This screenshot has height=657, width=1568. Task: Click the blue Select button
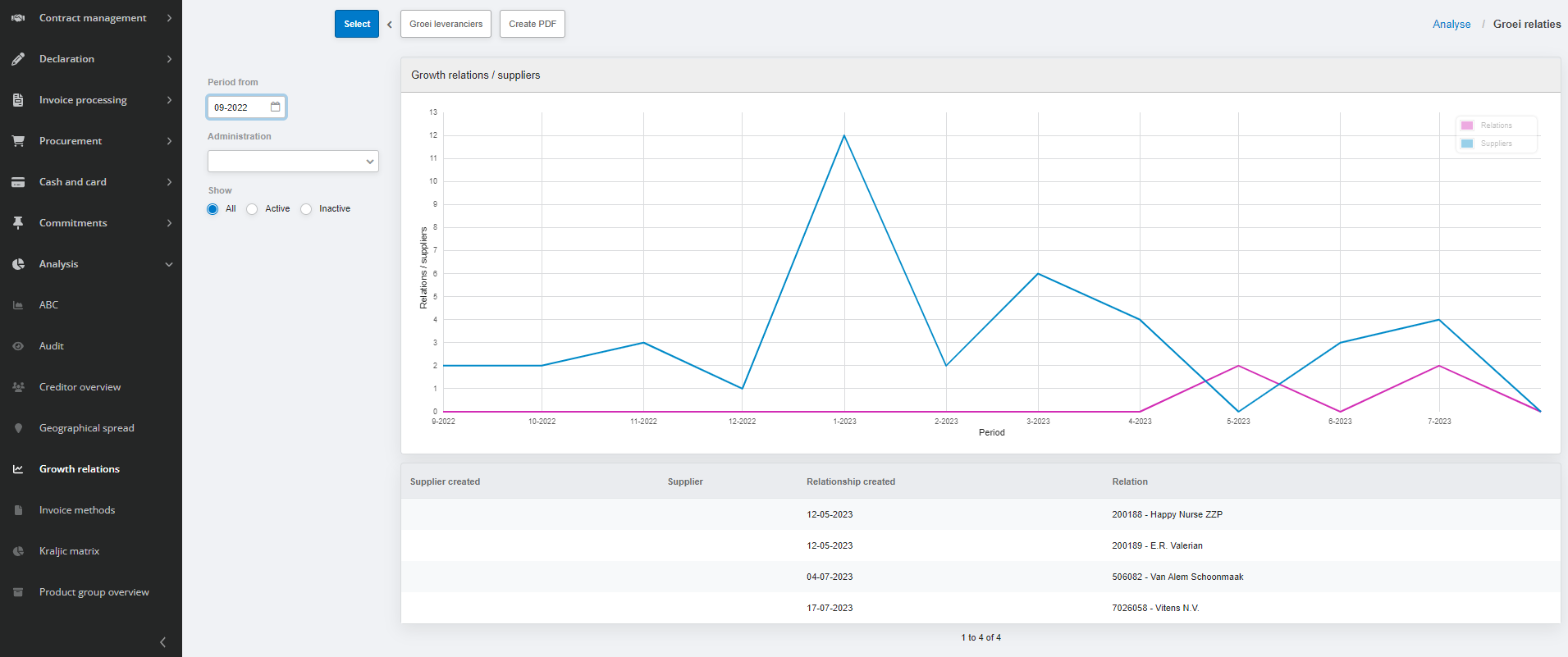pyautogui.click(x=357, y=24)
